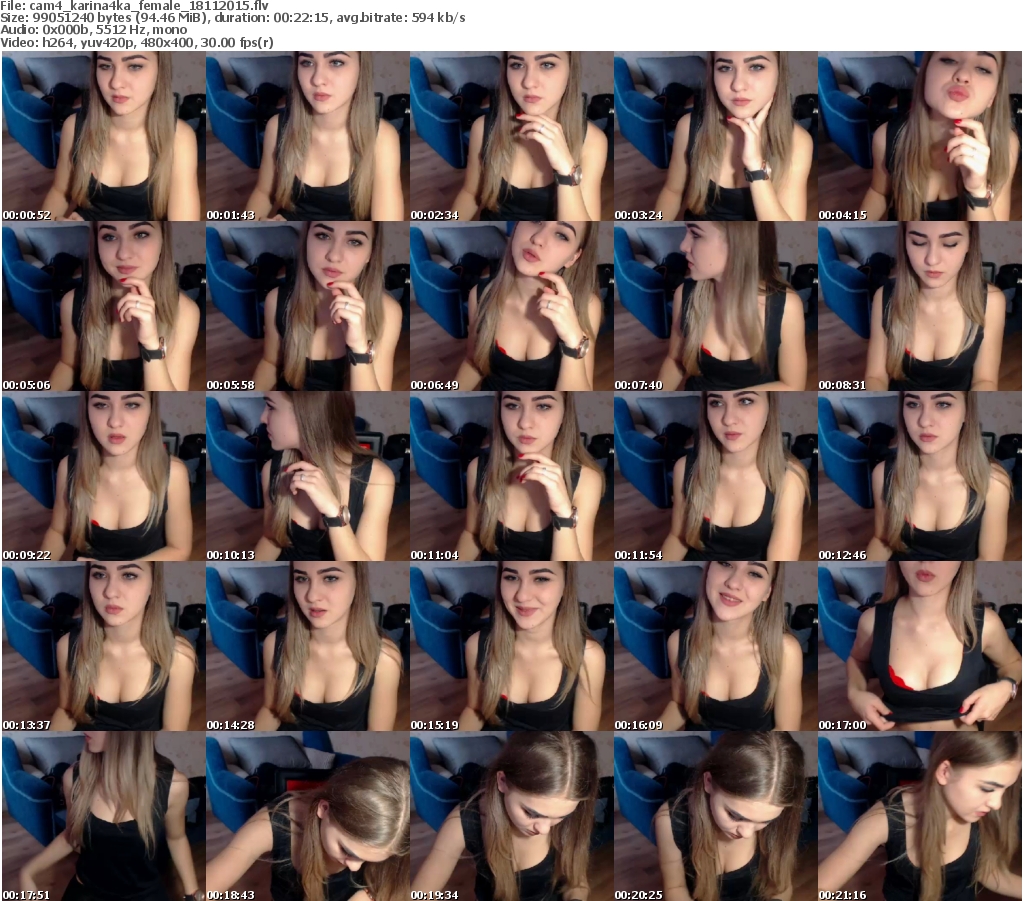
Task: Click the File name header line
Action: [135, 6]
